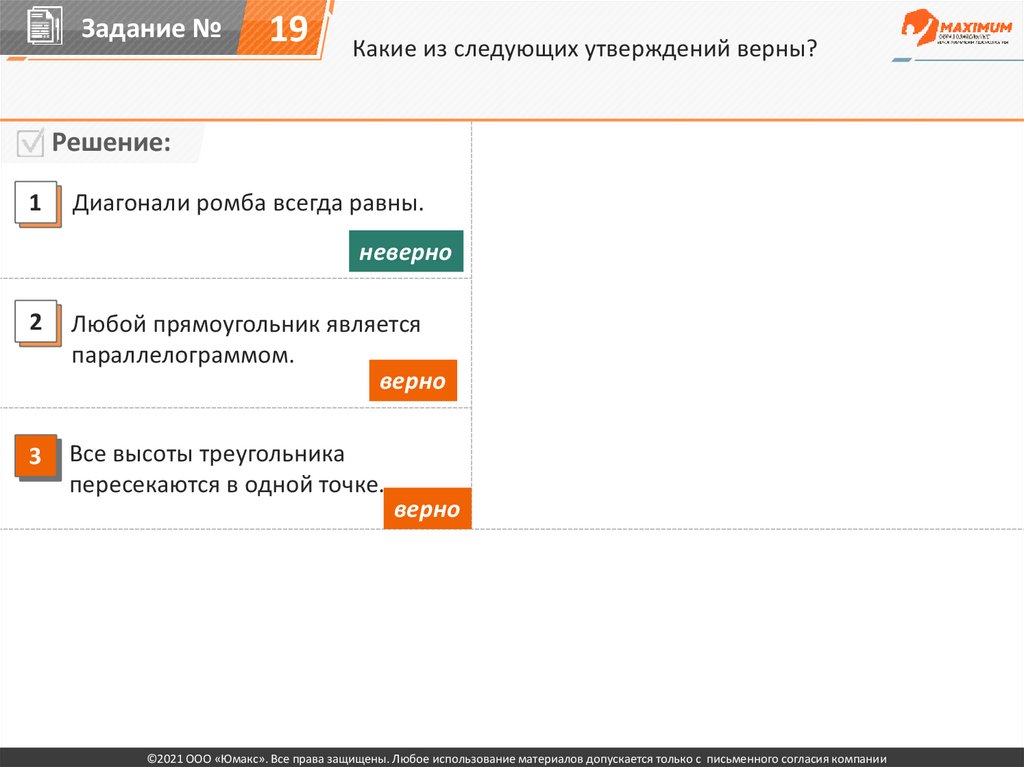
Task: Click the question Какие из следующих утверждений верны
Action: (x=584, y=49)
